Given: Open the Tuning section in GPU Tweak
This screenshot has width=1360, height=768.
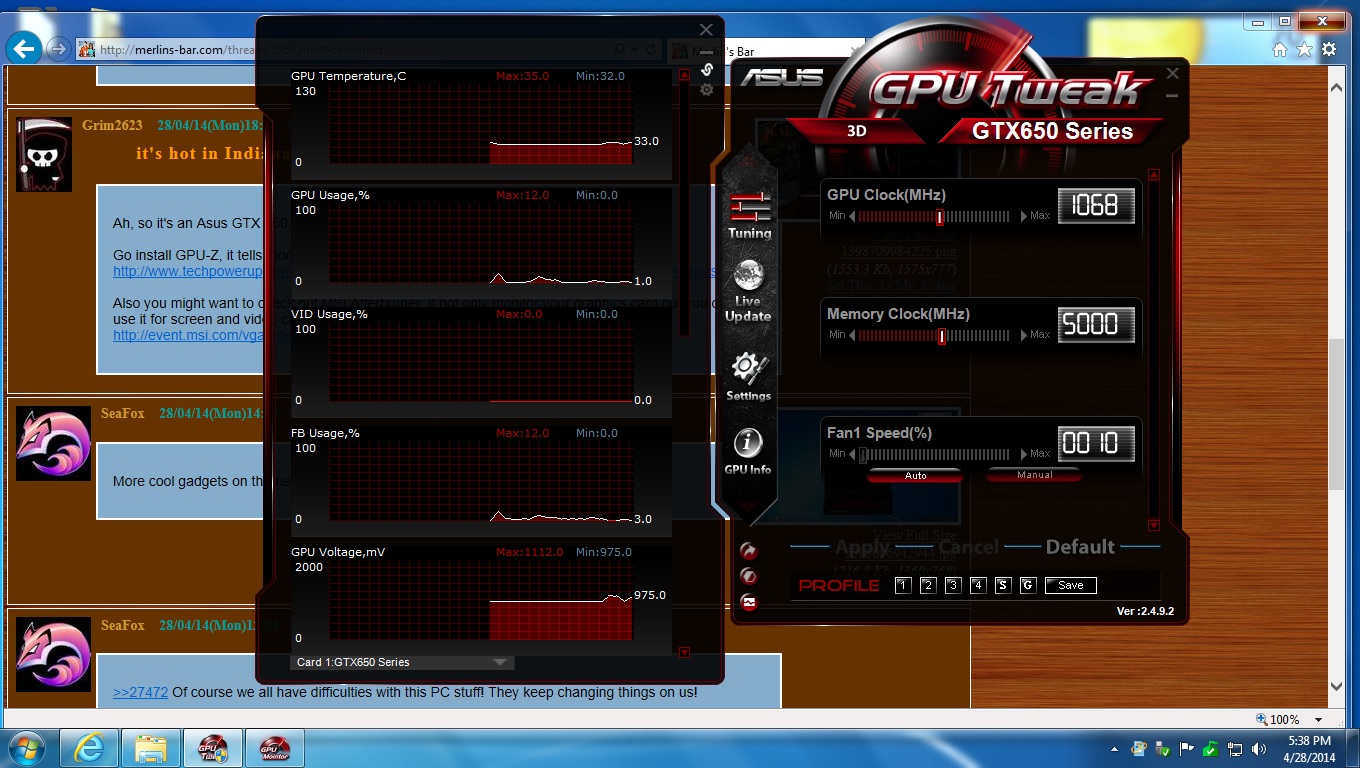Looking at the screenshot, I should click(x=749, y=216).
